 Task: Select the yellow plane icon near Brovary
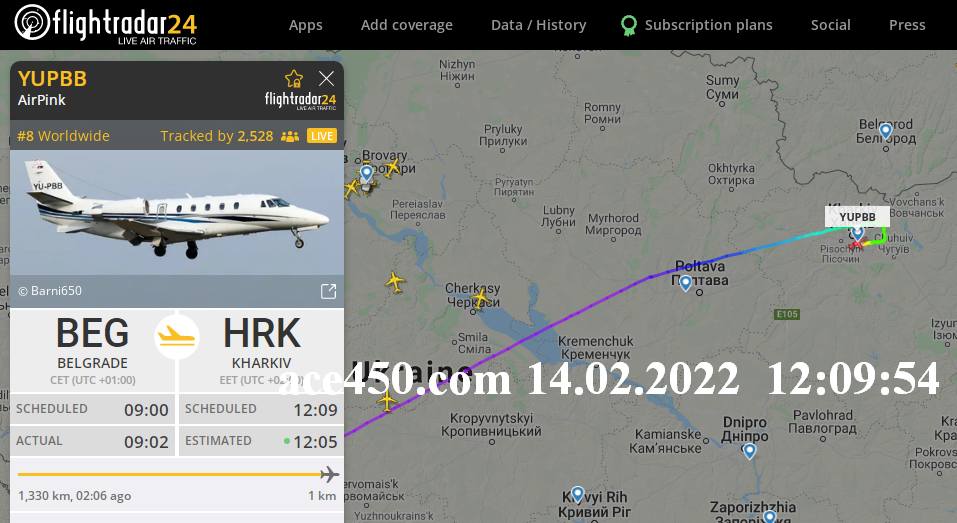pos(392,167)
